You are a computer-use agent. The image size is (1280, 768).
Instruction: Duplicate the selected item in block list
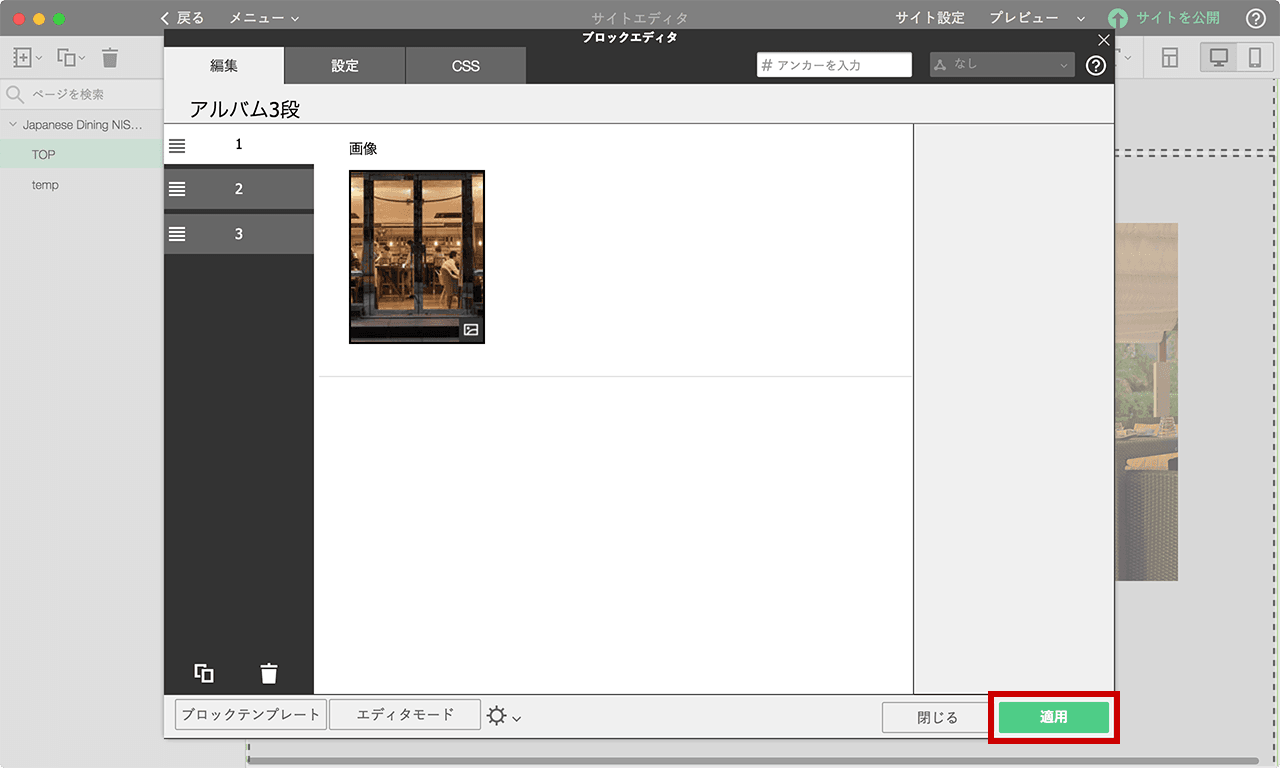point(204,673)
